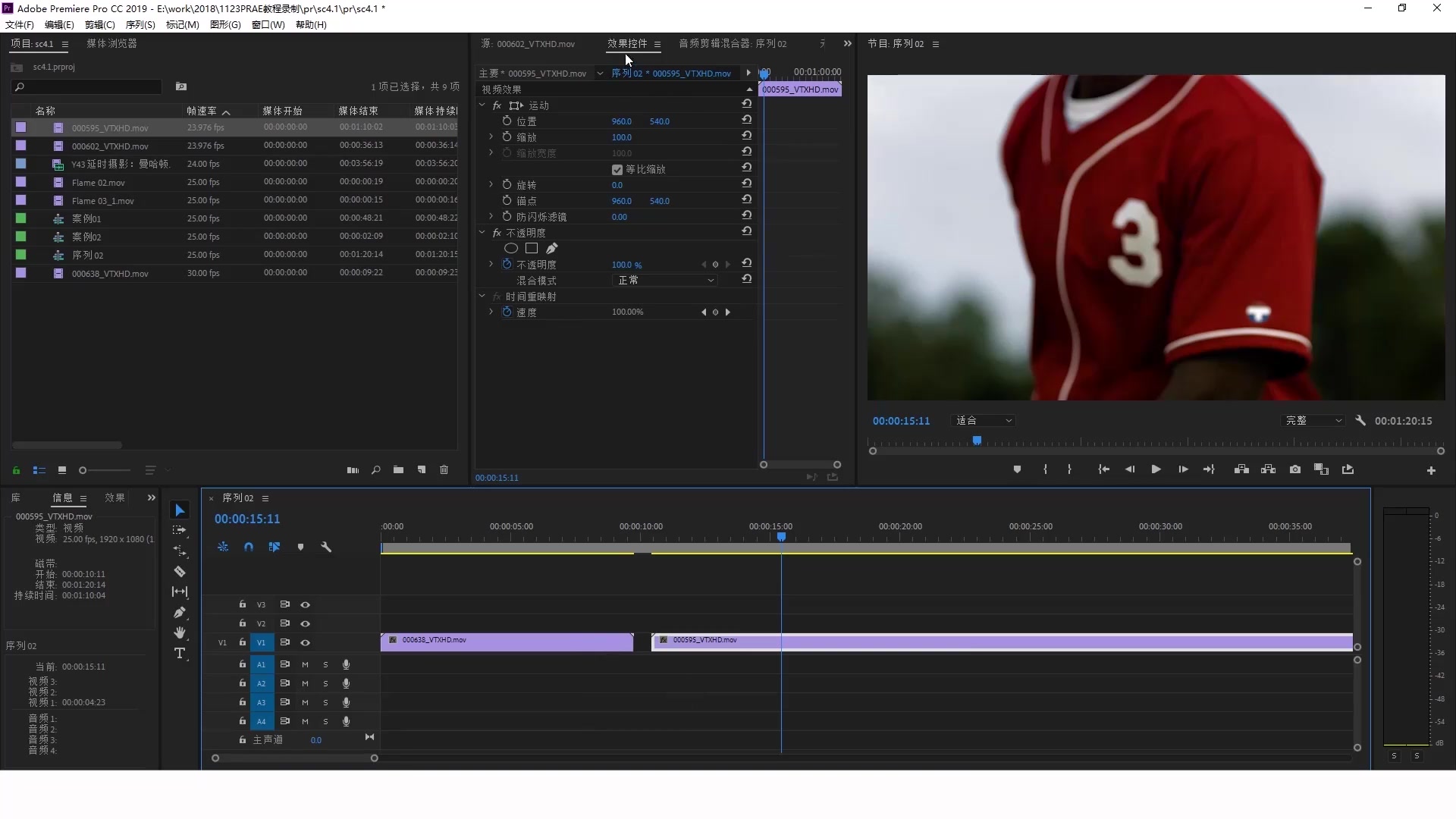The width and height of the screenshot is (1456, 819).
Task: Click the 000595_VTXHD.mov clip in timeline
Action: pos(1000,641)
